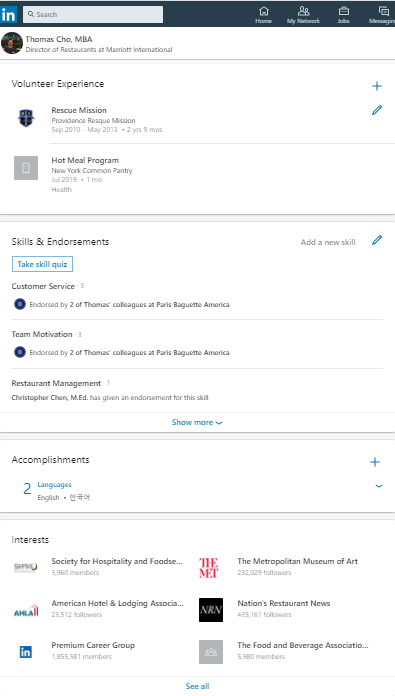Open Premium Career Group interest
Screen dimensions: 395x696
click(93, 645)
